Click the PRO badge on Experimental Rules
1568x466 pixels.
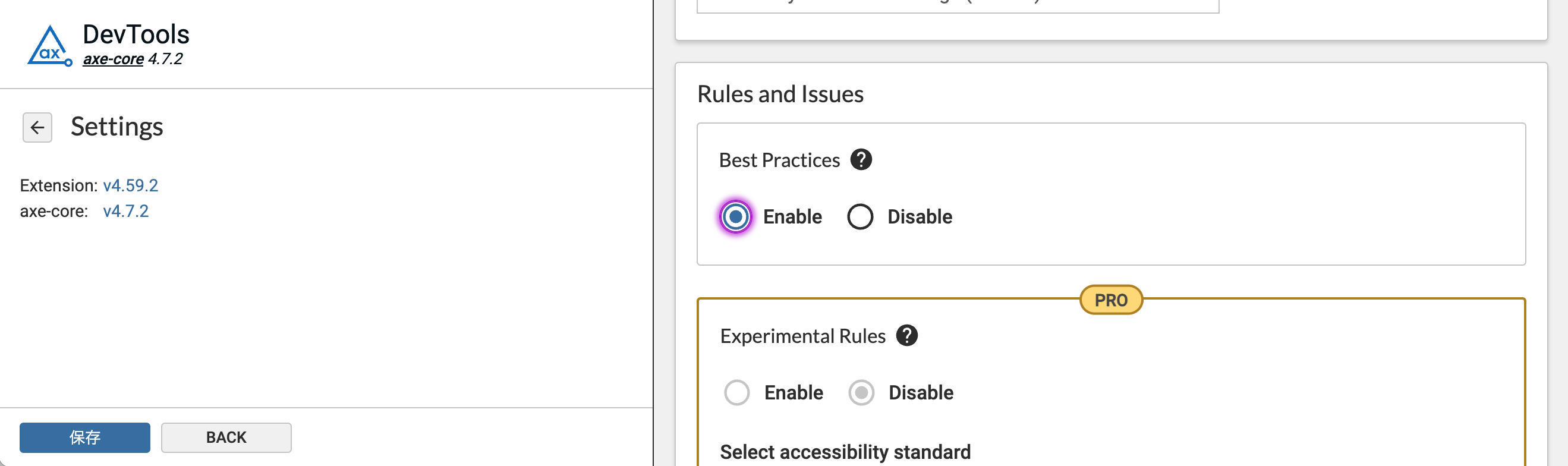click(x=1111, y=300)
